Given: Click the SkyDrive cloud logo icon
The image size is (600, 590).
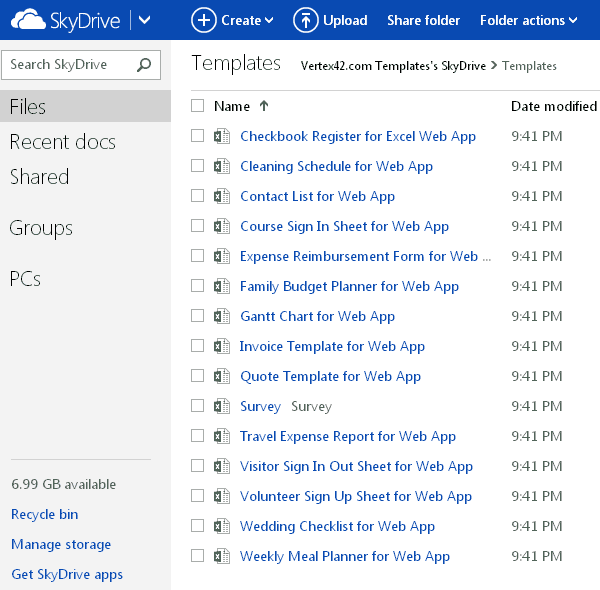Looking at the screenshot, I should 28,20.
